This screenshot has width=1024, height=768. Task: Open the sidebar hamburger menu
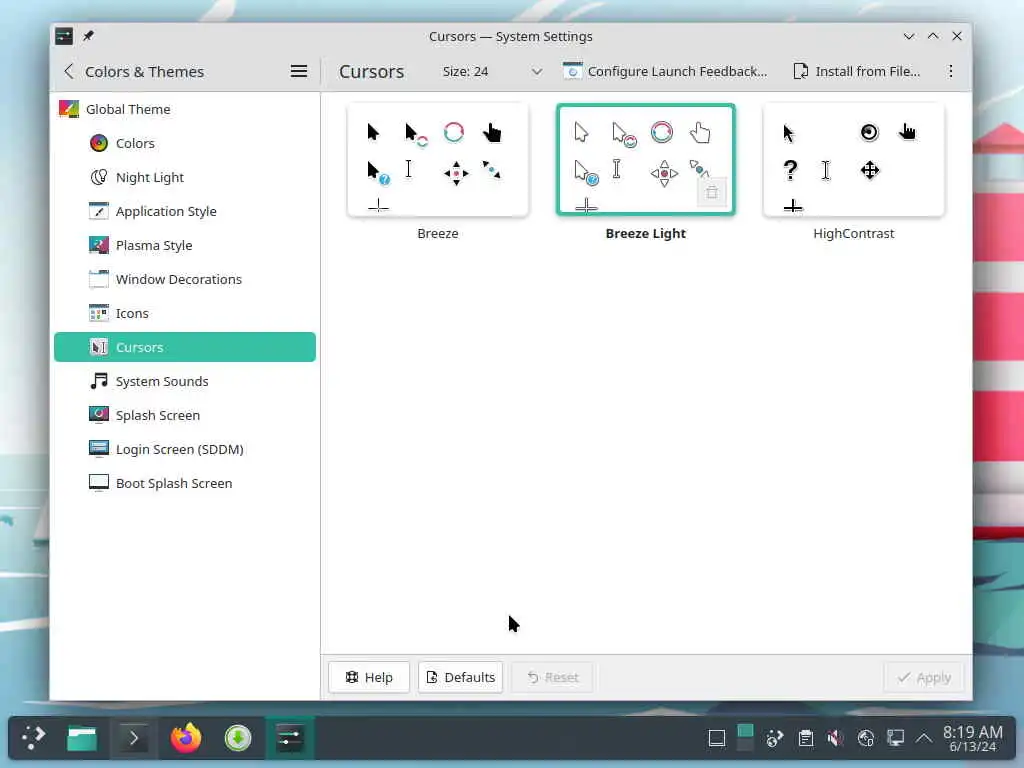click(298, 71)
